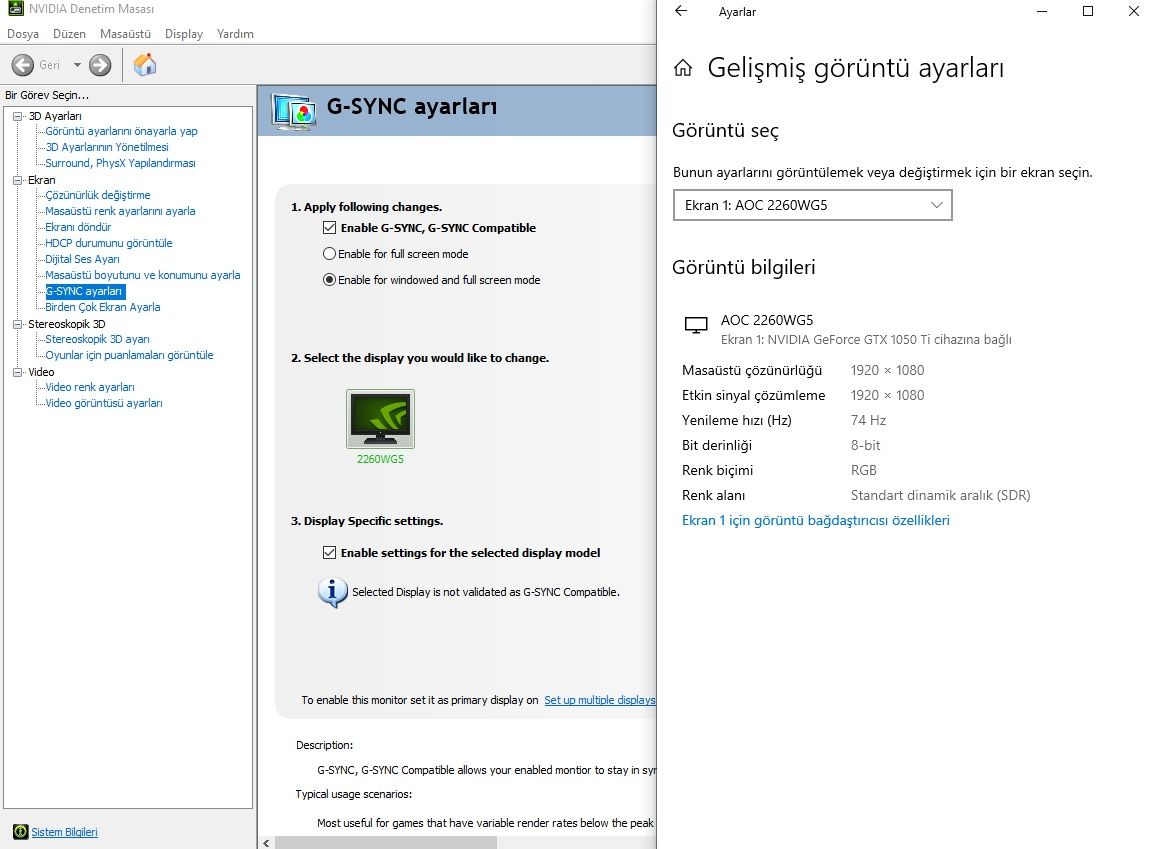The image size is (1149, 849).
Task: Click the horizontal scrollbar left arrow
Action: point(266,843)
